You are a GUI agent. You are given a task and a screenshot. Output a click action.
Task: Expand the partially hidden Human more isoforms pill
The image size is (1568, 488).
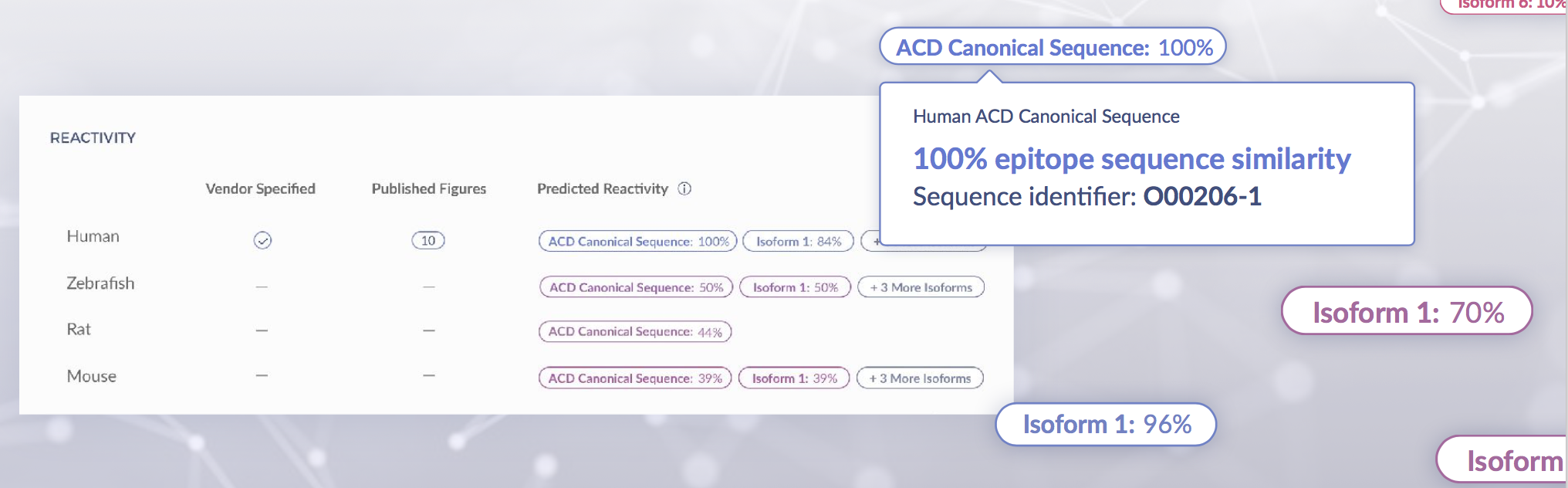870,242
